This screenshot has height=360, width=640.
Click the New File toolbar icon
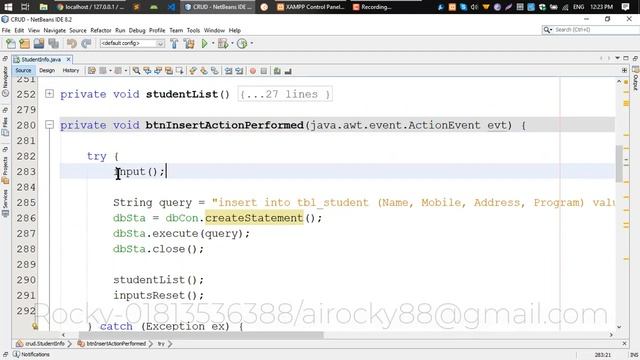tap(11, 43)
